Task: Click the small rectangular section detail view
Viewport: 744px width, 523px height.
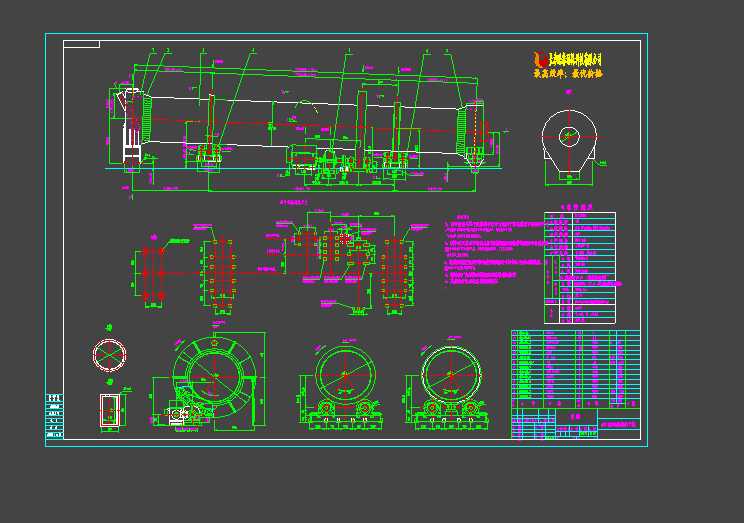Action: point(111,411)
